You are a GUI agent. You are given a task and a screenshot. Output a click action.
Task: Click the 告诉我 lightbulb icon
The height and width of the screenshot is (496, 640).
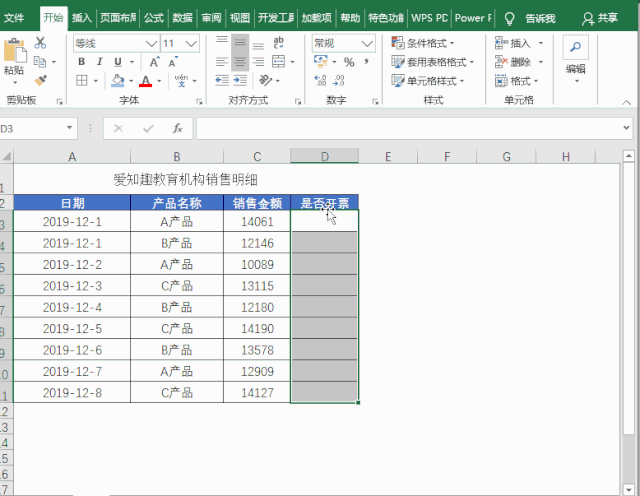pos(509,18)
